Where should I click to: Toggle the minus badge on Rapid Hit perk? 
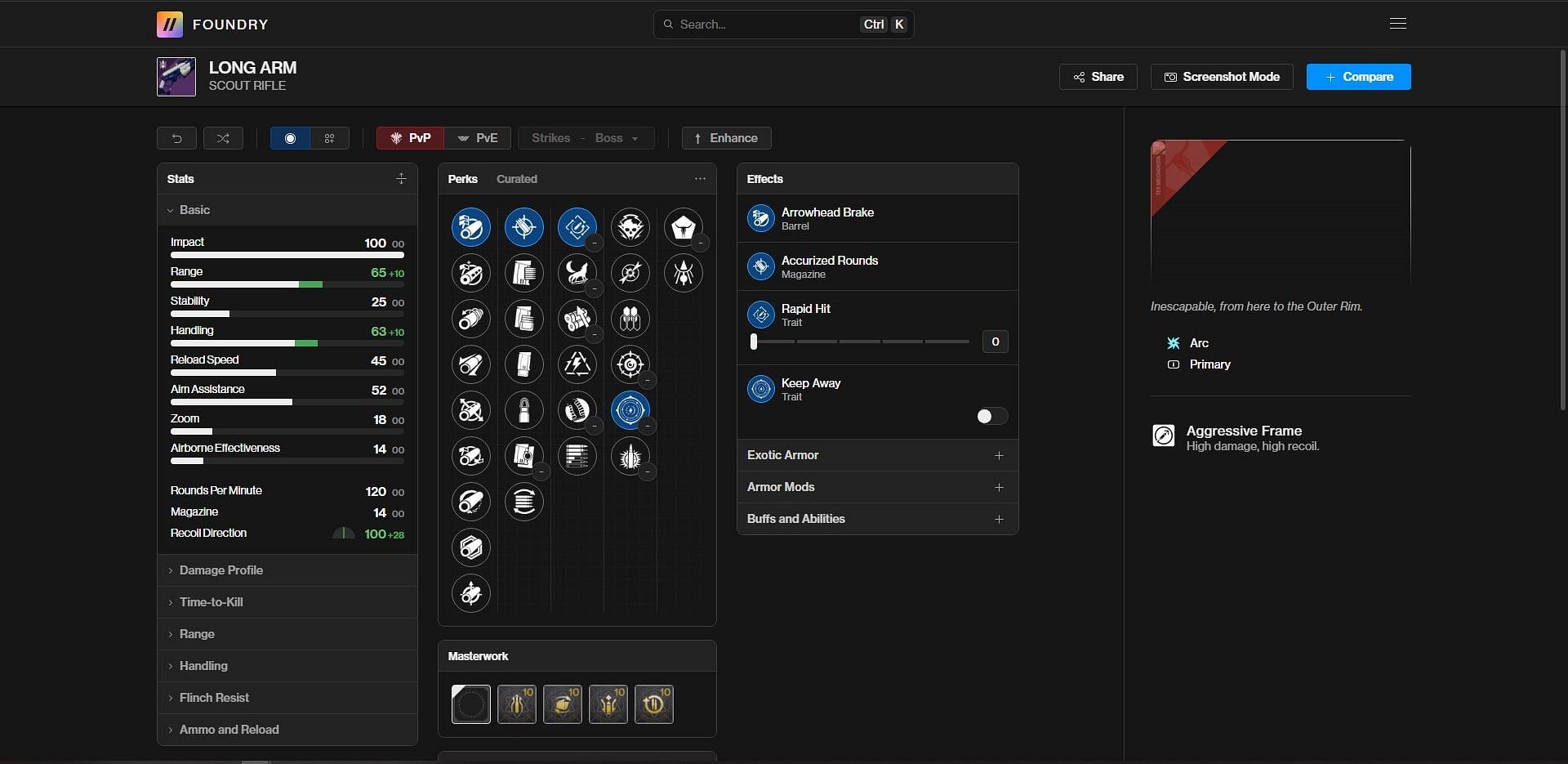tap(595, 243)
